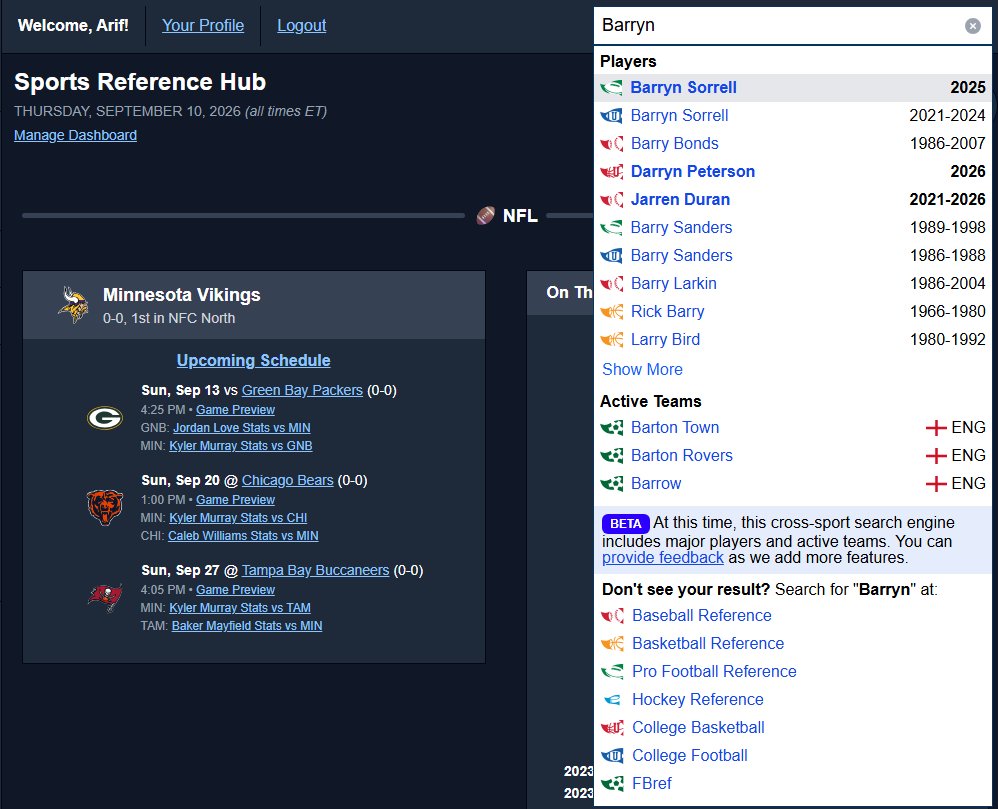
Task: Select Larry Bird search result
Action: 792,340
